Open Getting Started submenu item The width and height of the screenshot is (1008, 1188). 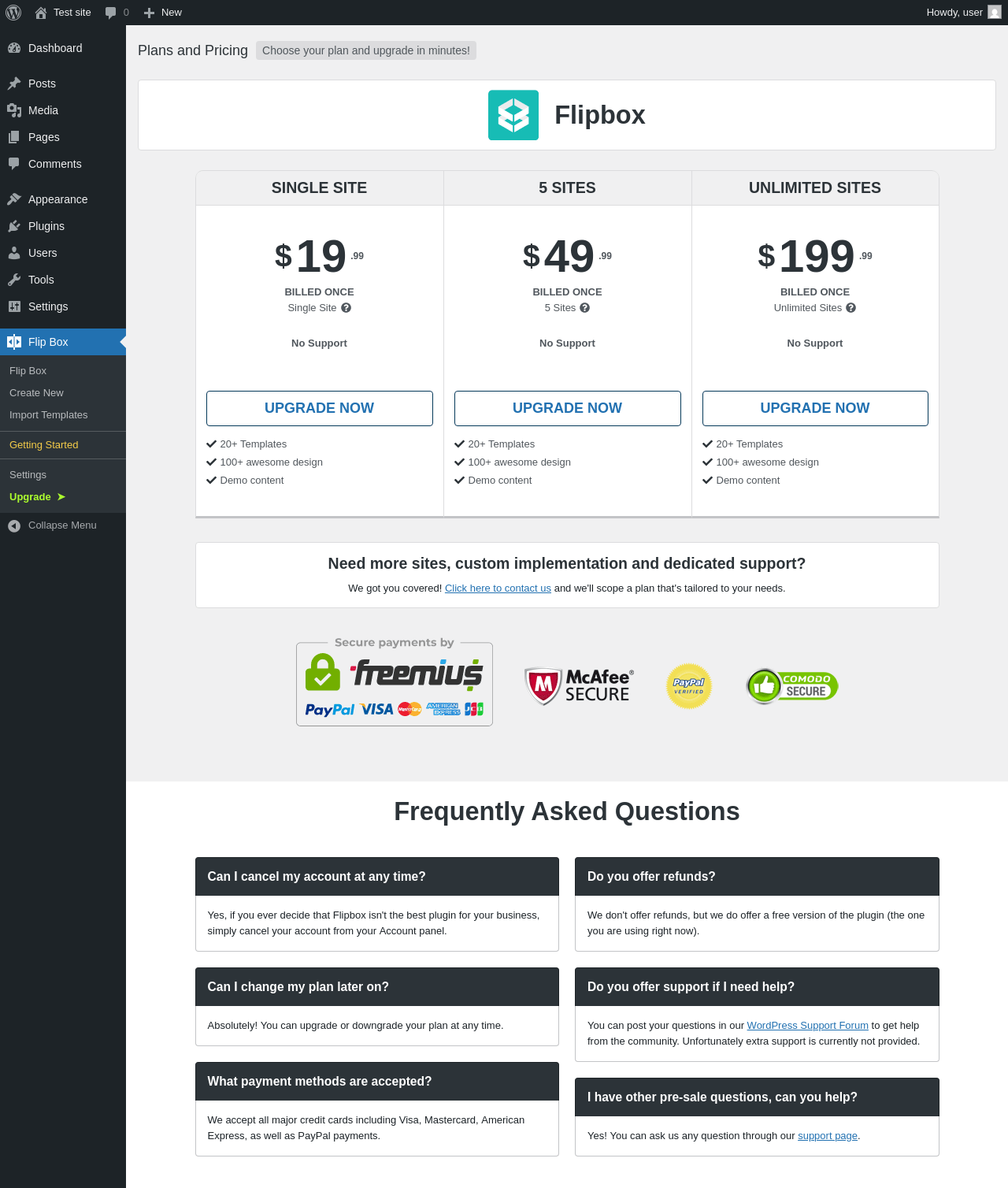coord(63,445)
